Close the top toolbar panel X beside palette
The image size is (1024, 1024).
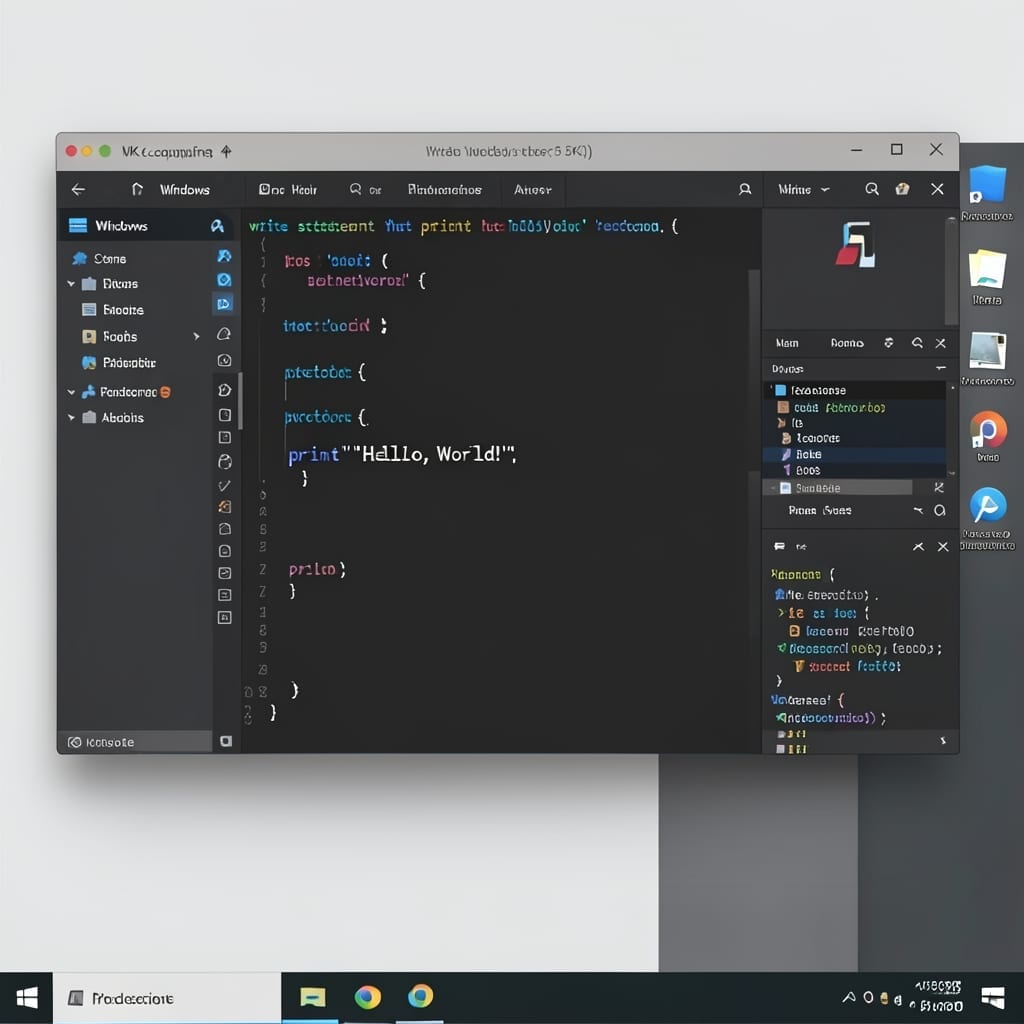coord(937,189)
